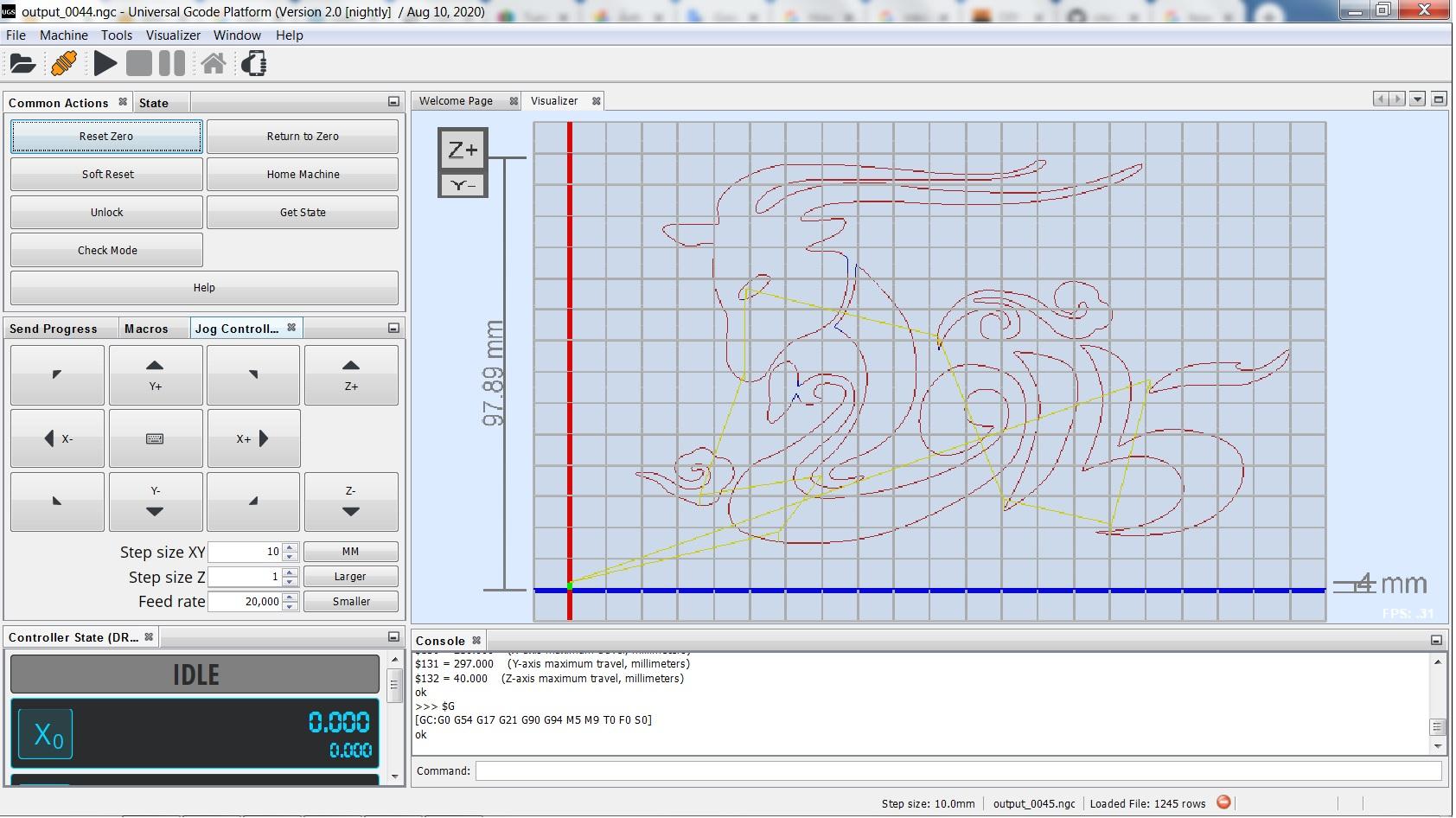Viewport: 1456px width, 818px height.
Task: Close the Jog Controller tab
Action: coord(291,328)
